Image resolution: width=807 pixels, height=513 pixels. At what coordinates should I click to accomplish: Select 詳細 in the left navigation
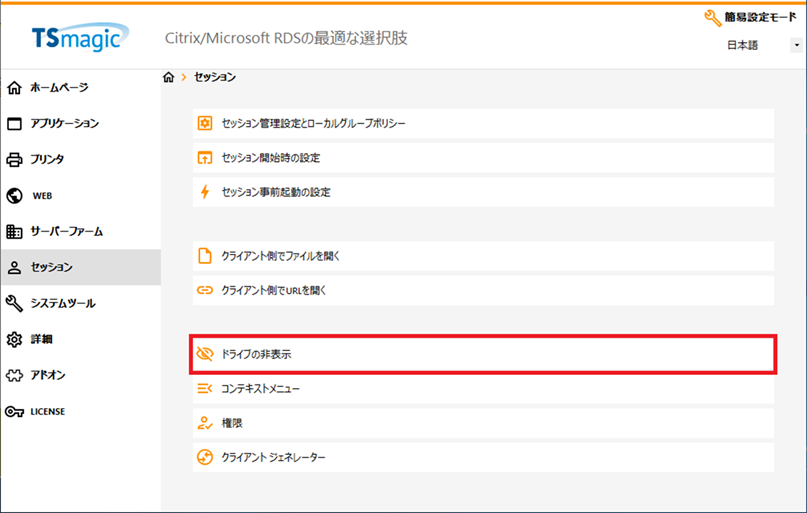click(x=41, y=339)
